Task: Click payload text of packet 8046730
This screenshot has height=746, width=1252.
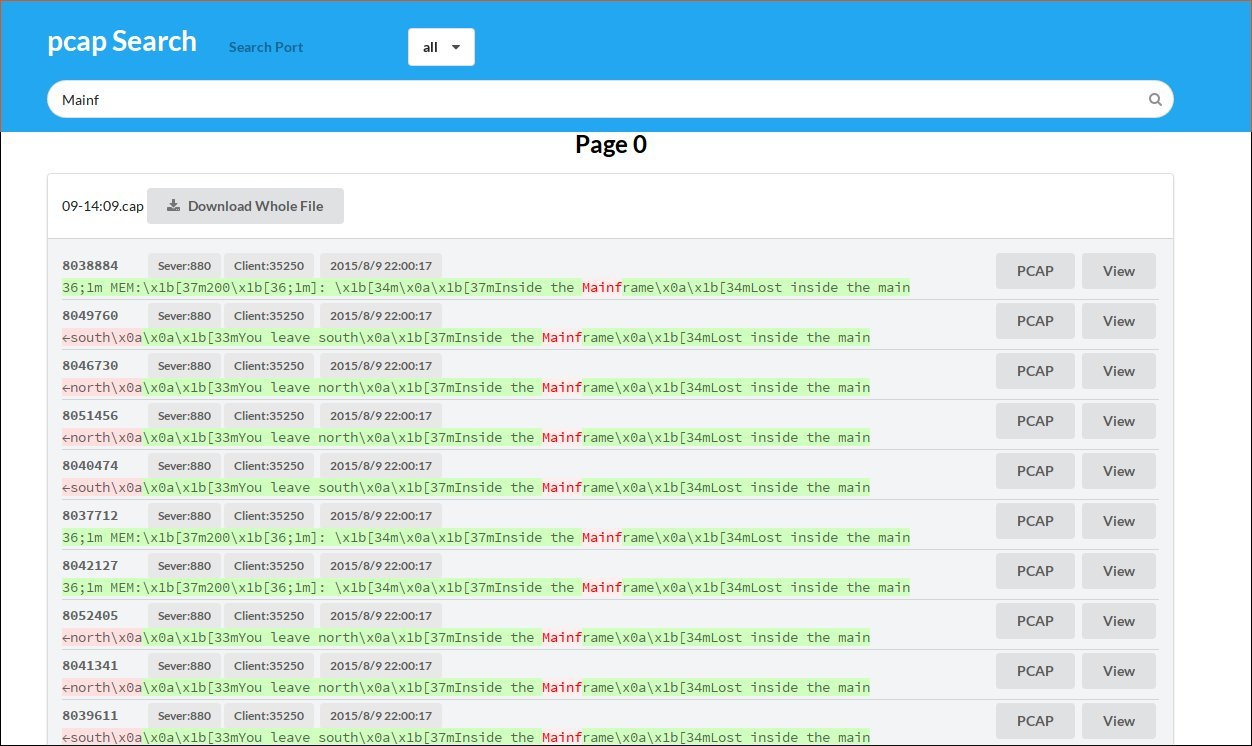Action: click(466, 388)
